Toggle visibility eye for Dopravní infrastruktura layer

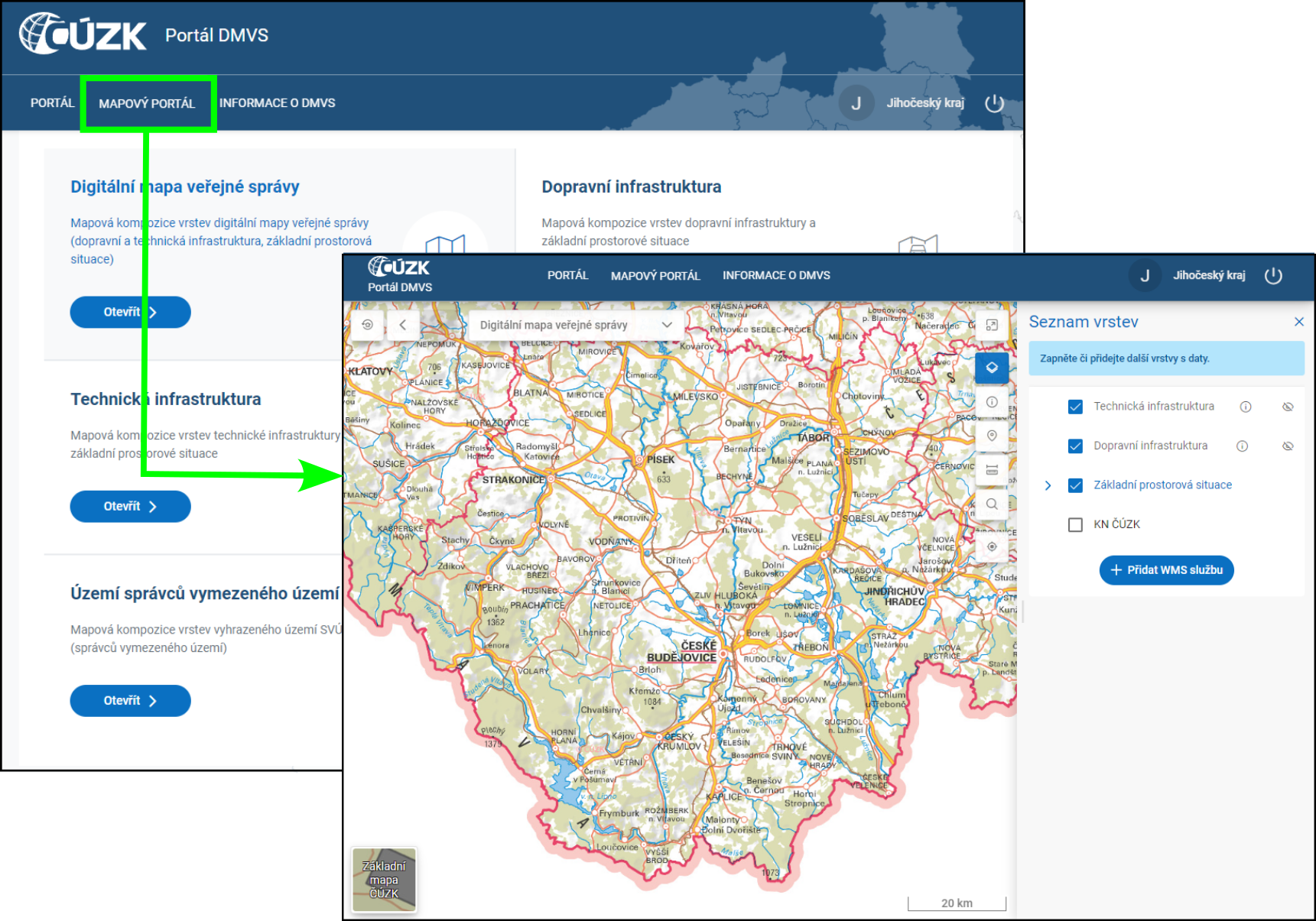tap(1288, 446)
